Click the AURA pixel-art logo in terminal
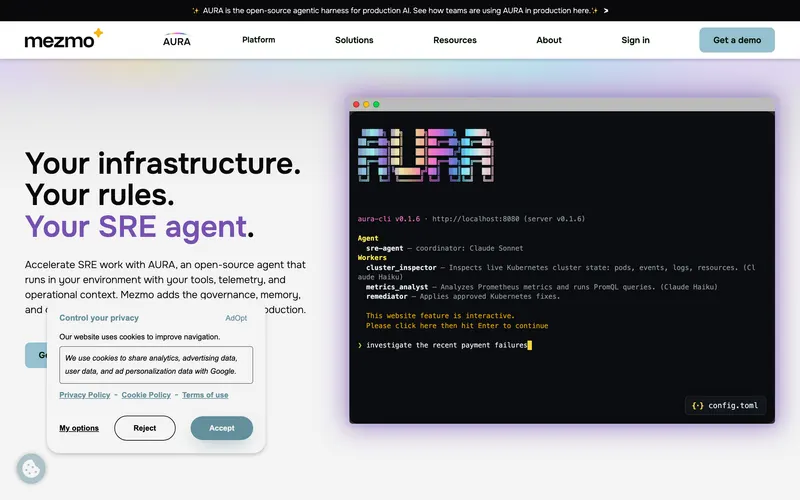800x500 pixels. pos(426,155)
